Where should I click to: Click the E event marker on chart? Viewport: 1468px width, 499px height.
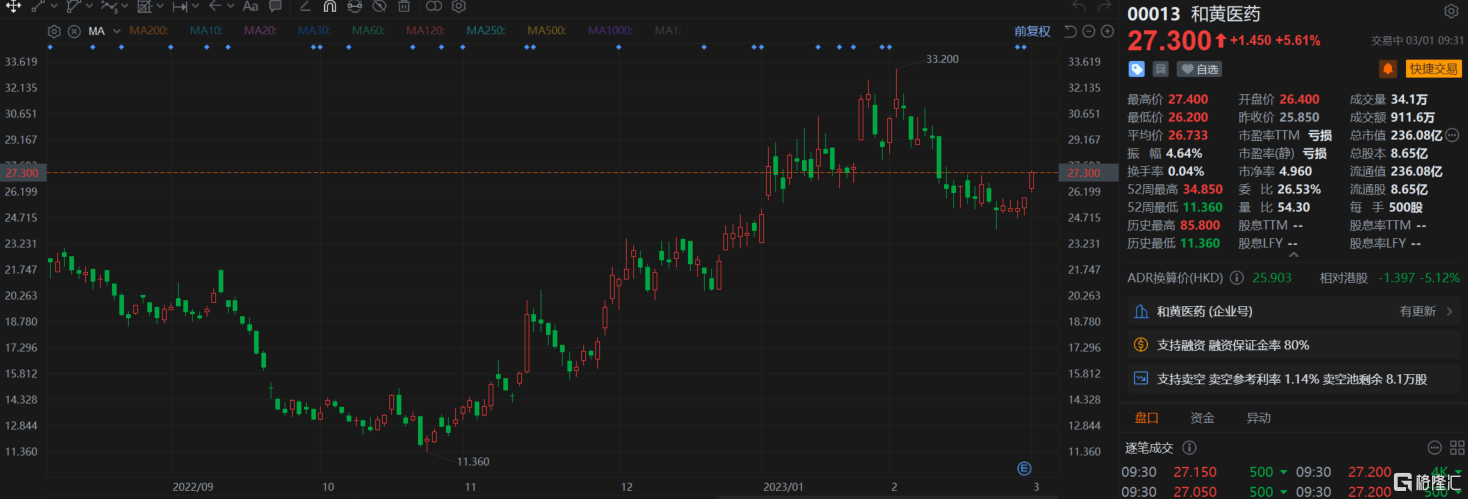[x=1024, y=468]
